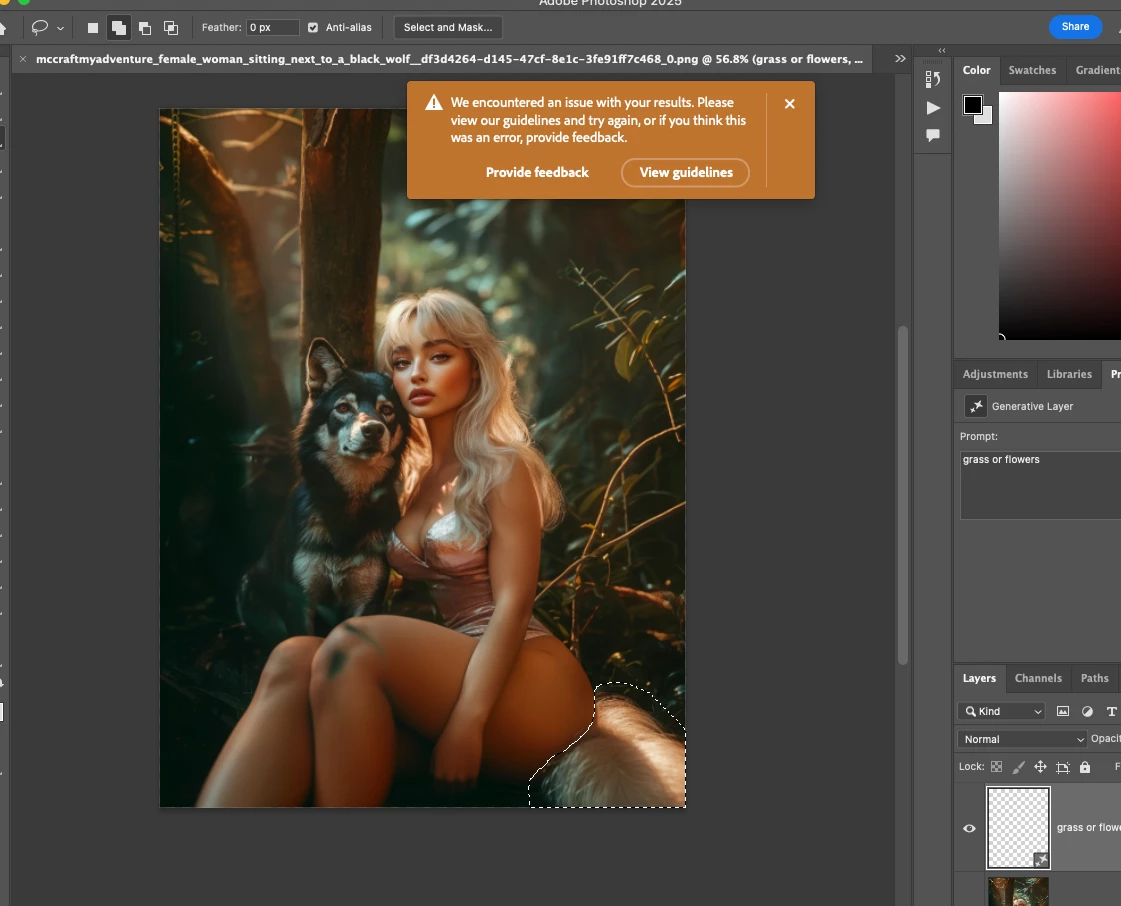1121x906 pixels.
Task: Click the adjustment layer filter icon
Action: [1087, 711]
